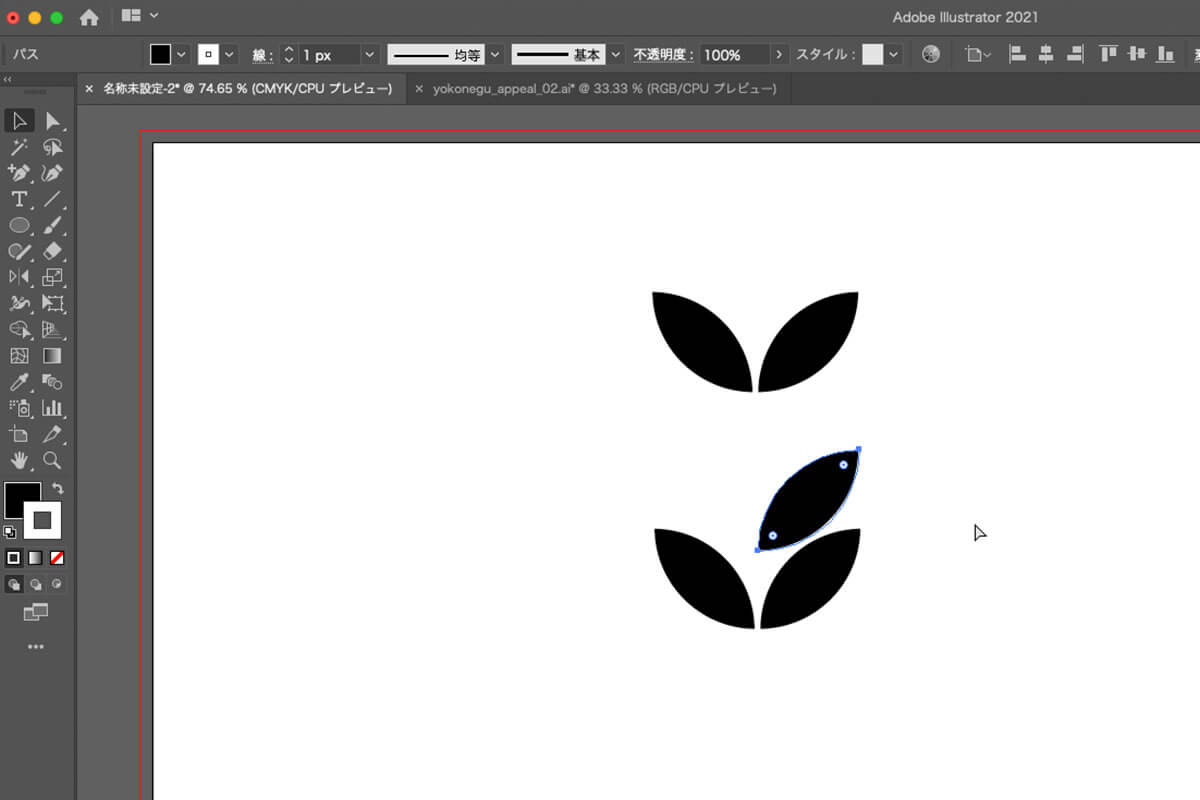Select the Magic Wand tool
Screen dimensions: 1200x800
tap(19, 147)
